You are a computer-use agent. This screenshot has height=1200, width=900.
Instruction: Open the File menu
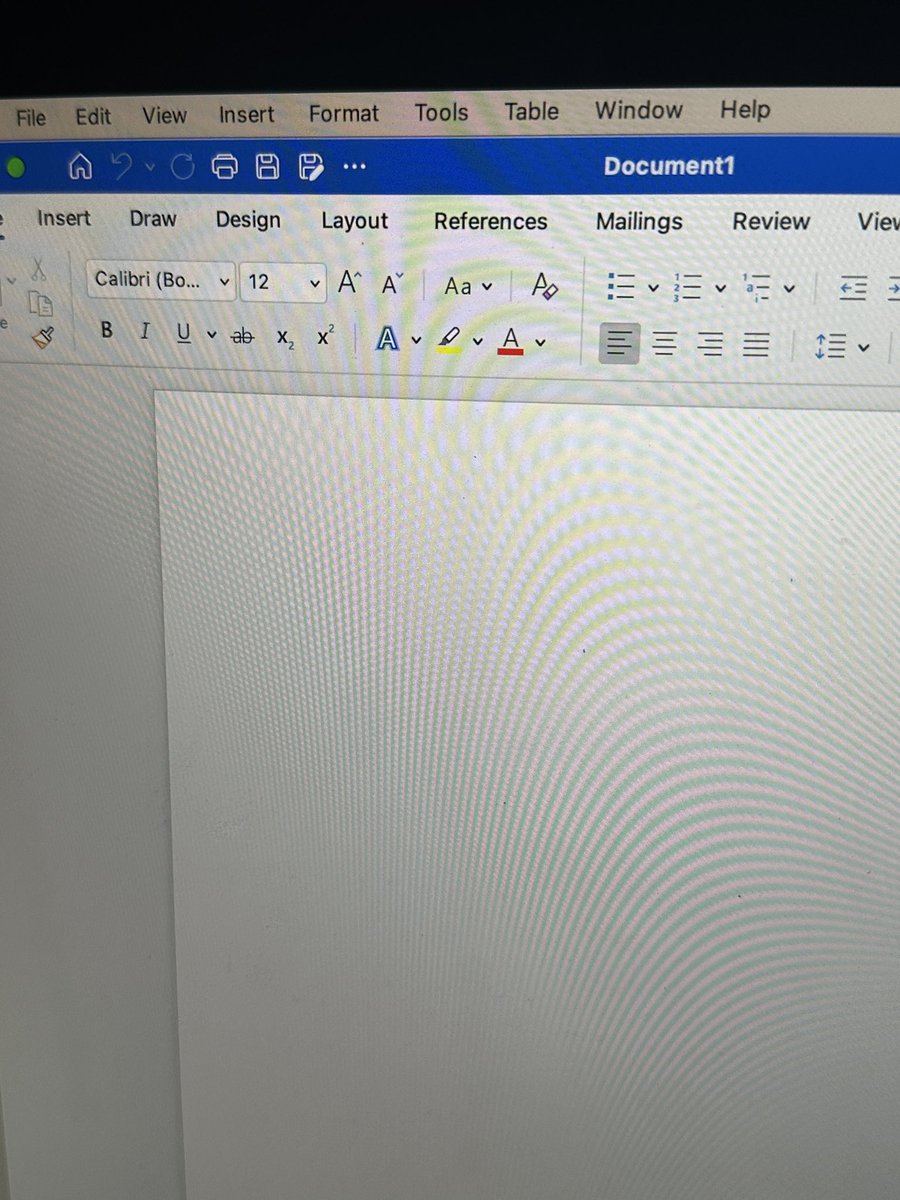pyautogui.click(x=31, y=117)
